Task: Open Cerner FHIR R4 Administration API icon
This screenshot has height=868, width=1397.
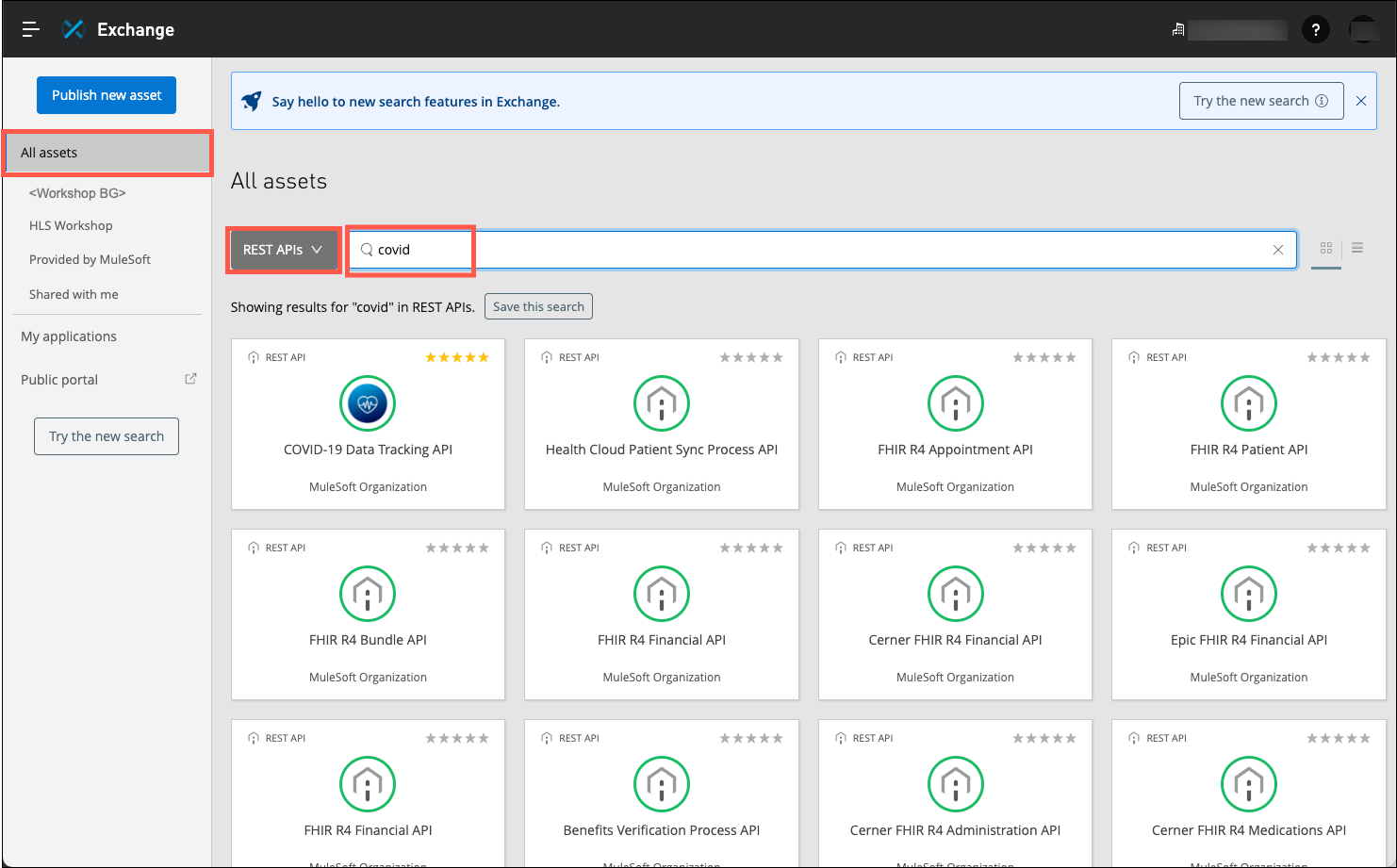Action: coord(955,784)
